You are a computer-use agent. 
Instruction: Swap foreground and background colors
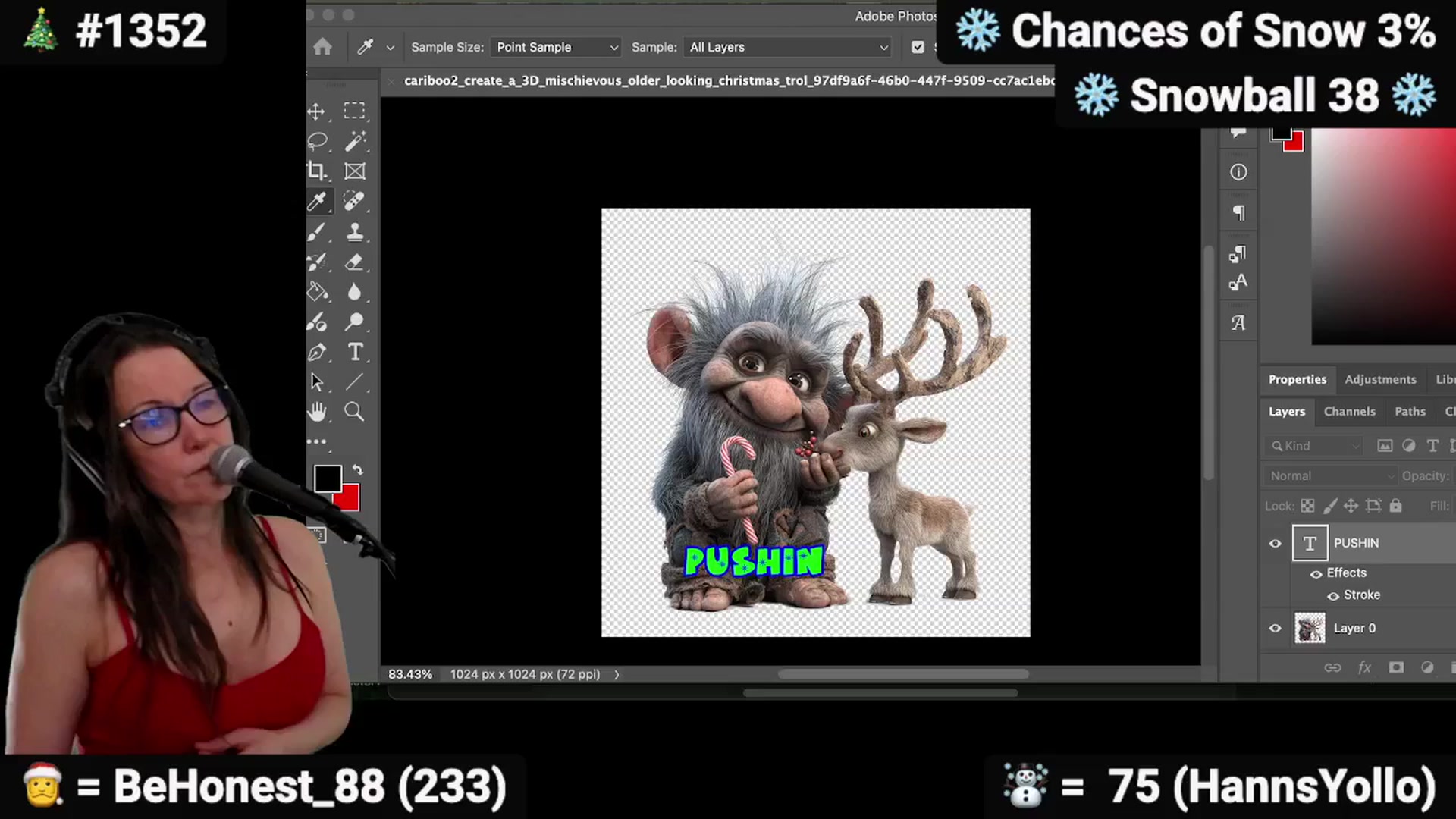357,470
